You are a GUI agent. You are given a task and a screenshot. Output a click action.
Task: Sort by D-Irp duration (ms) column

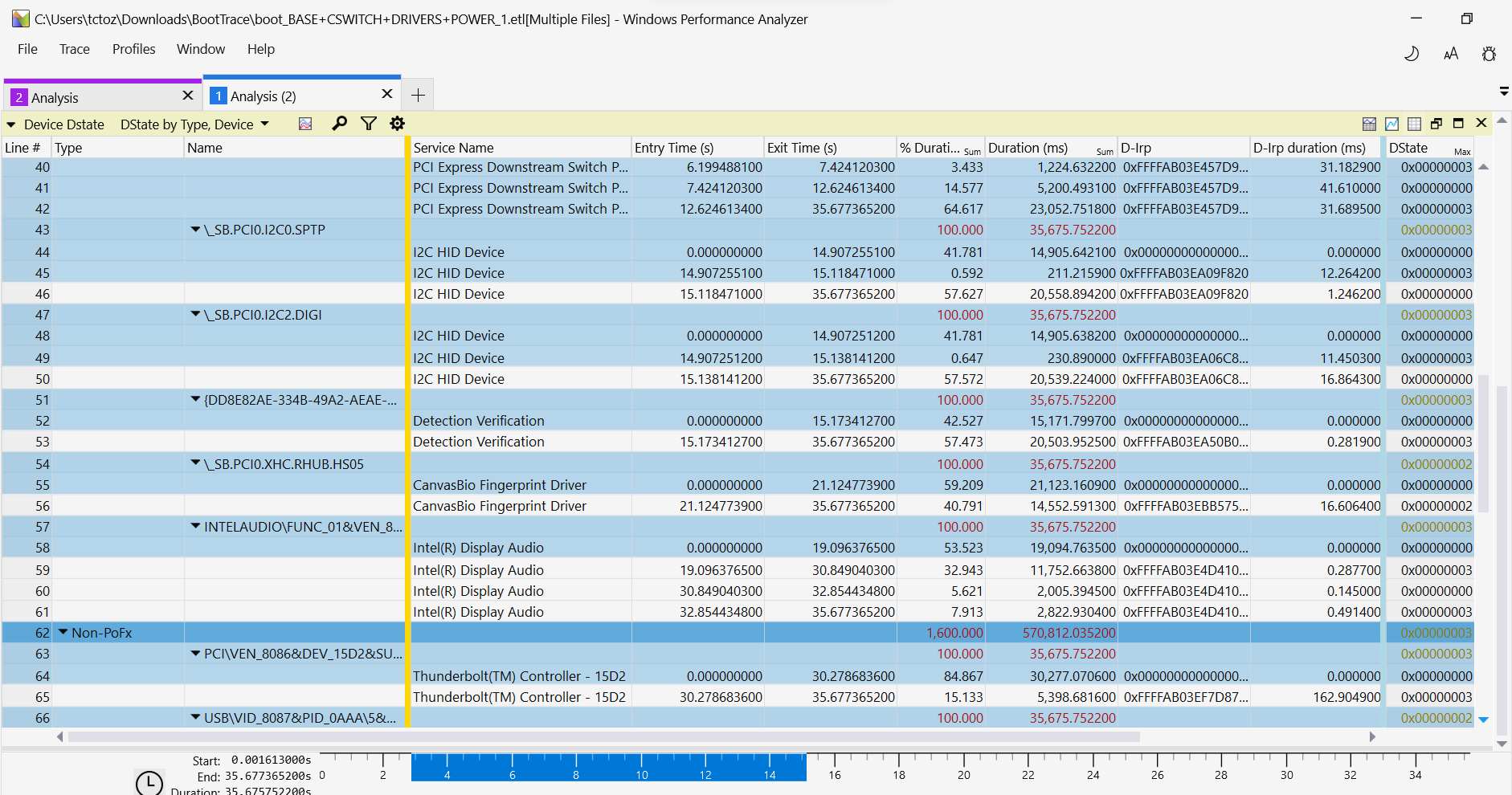1317,148
